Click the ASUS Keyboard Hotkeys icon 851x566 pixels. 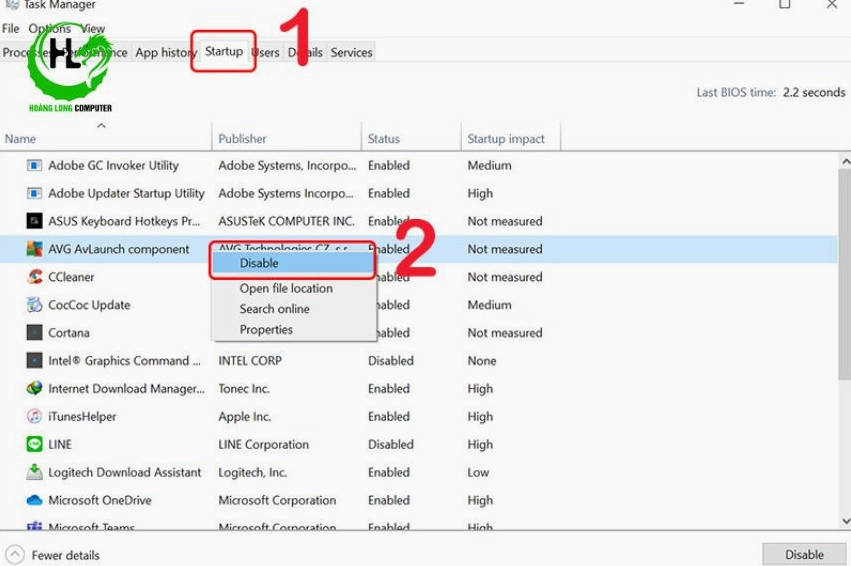coord(34,222)
